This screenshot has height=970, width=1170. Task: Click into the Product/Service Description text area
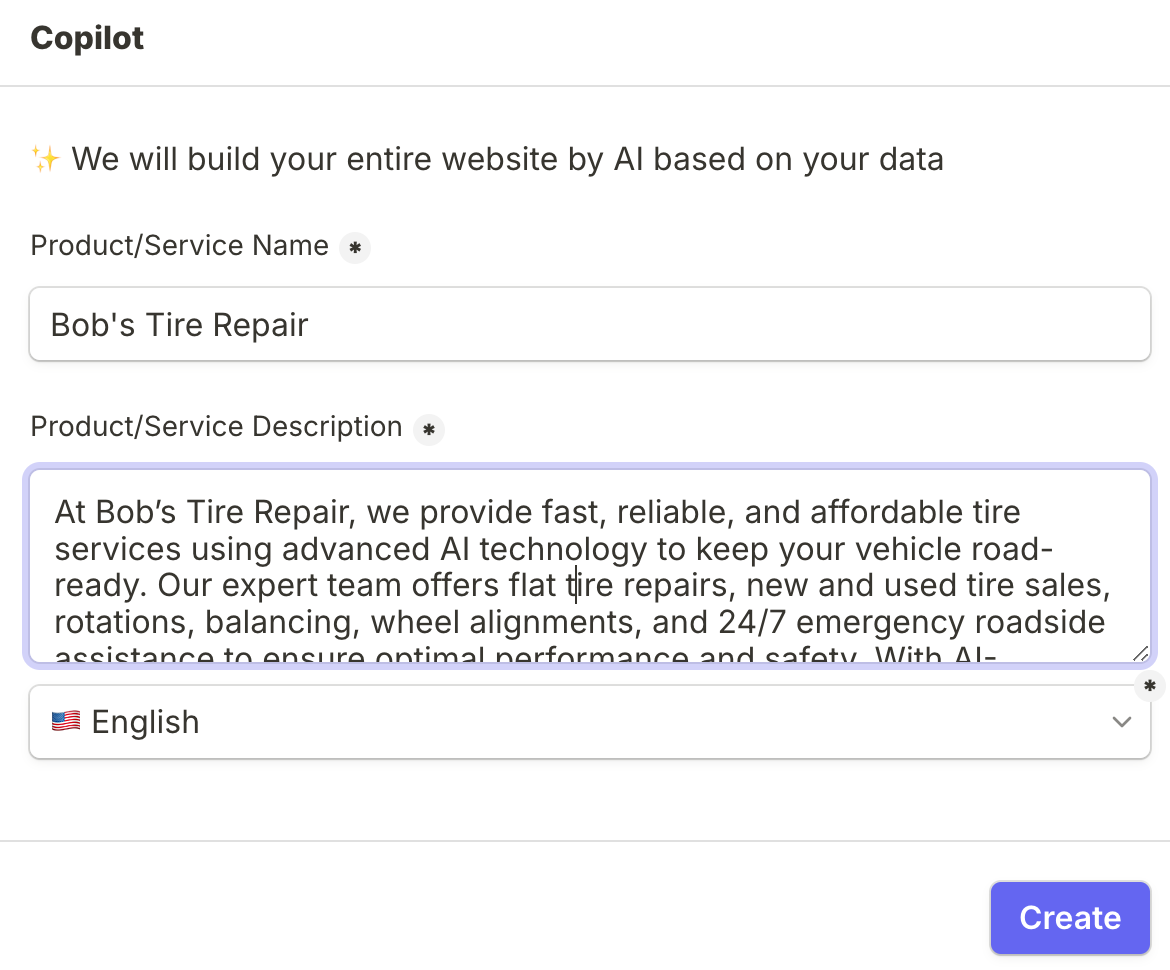point(589,566)
